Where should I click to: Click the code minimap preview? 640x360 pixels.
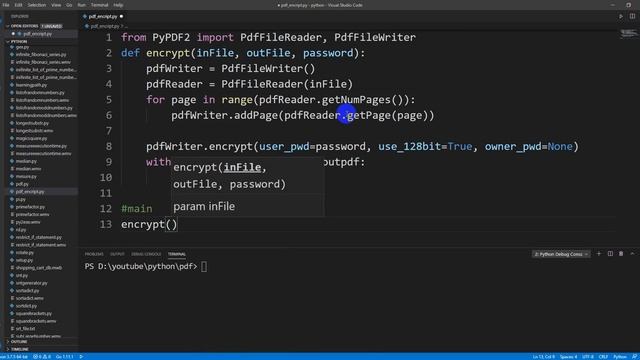click(629, 34)
